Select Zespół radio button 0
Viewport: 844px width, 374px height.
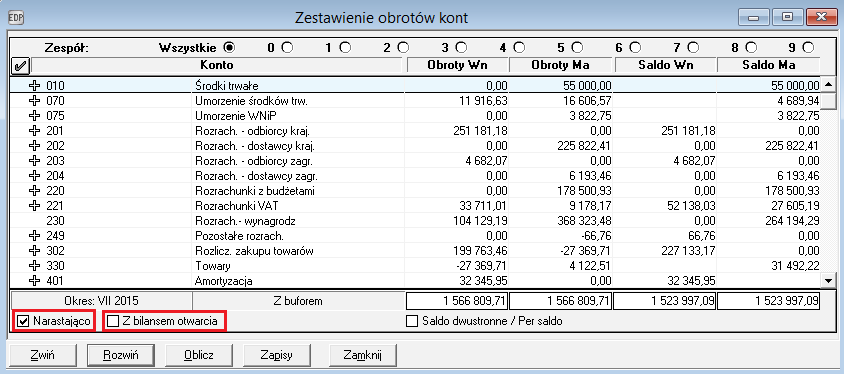287,48
